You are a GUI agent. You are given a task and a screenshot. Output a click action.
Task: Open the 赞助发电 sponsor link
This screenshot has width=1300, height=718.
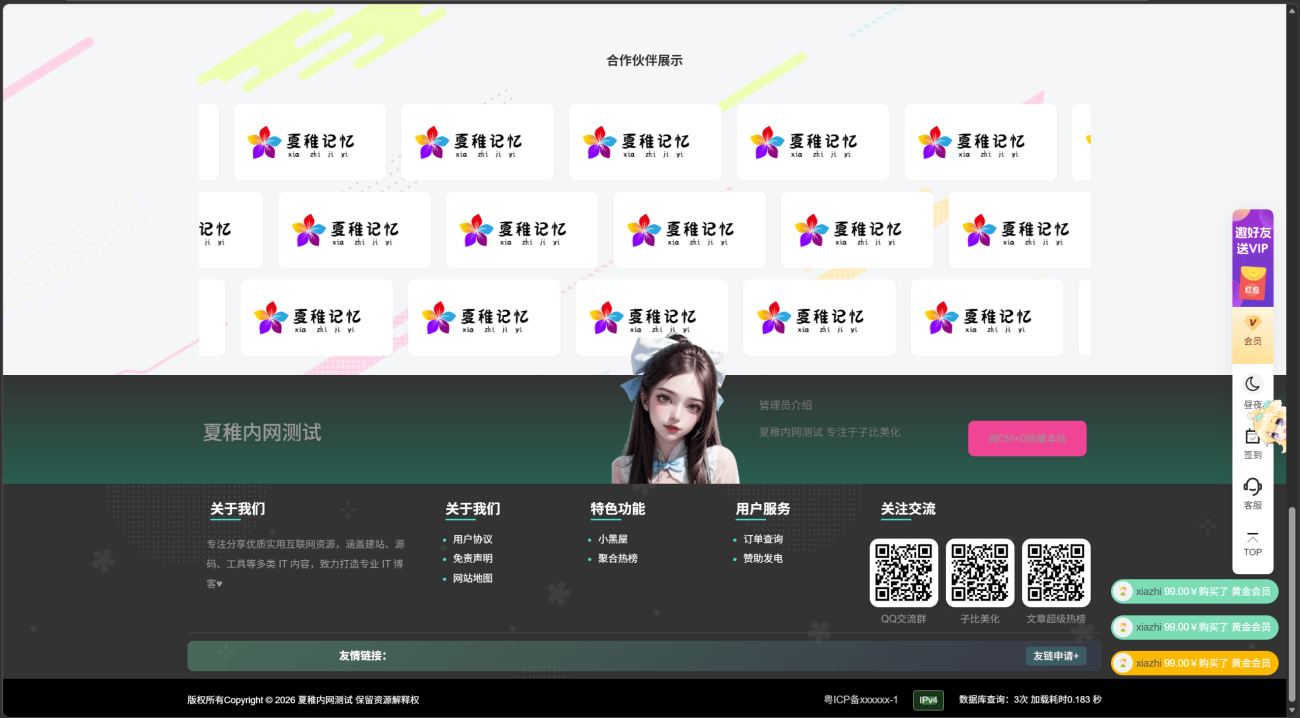762,559
